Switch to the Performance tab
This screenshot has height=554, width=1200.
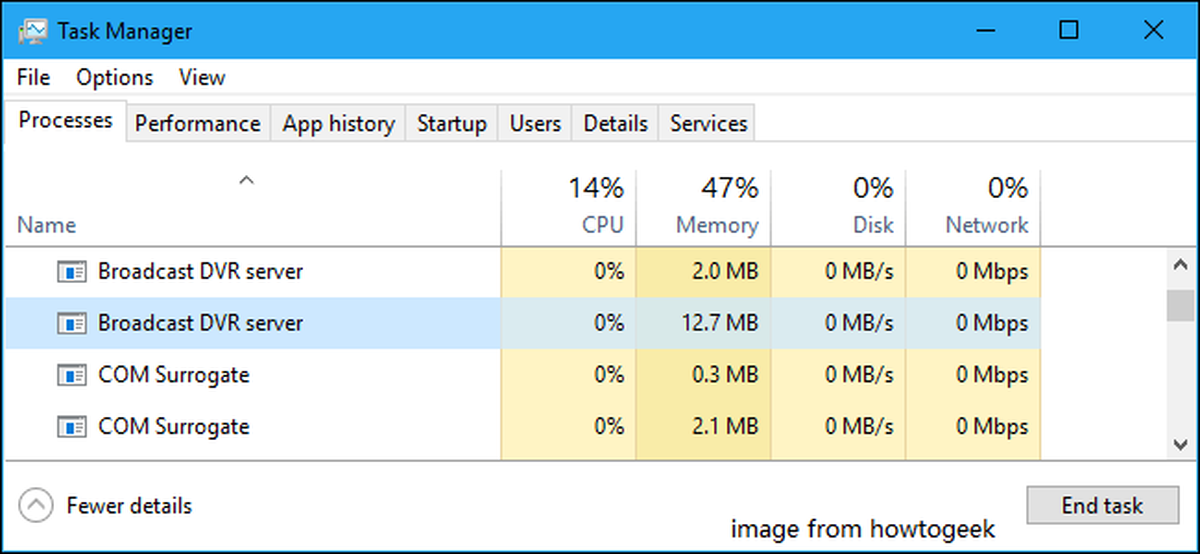coord(198,123)
